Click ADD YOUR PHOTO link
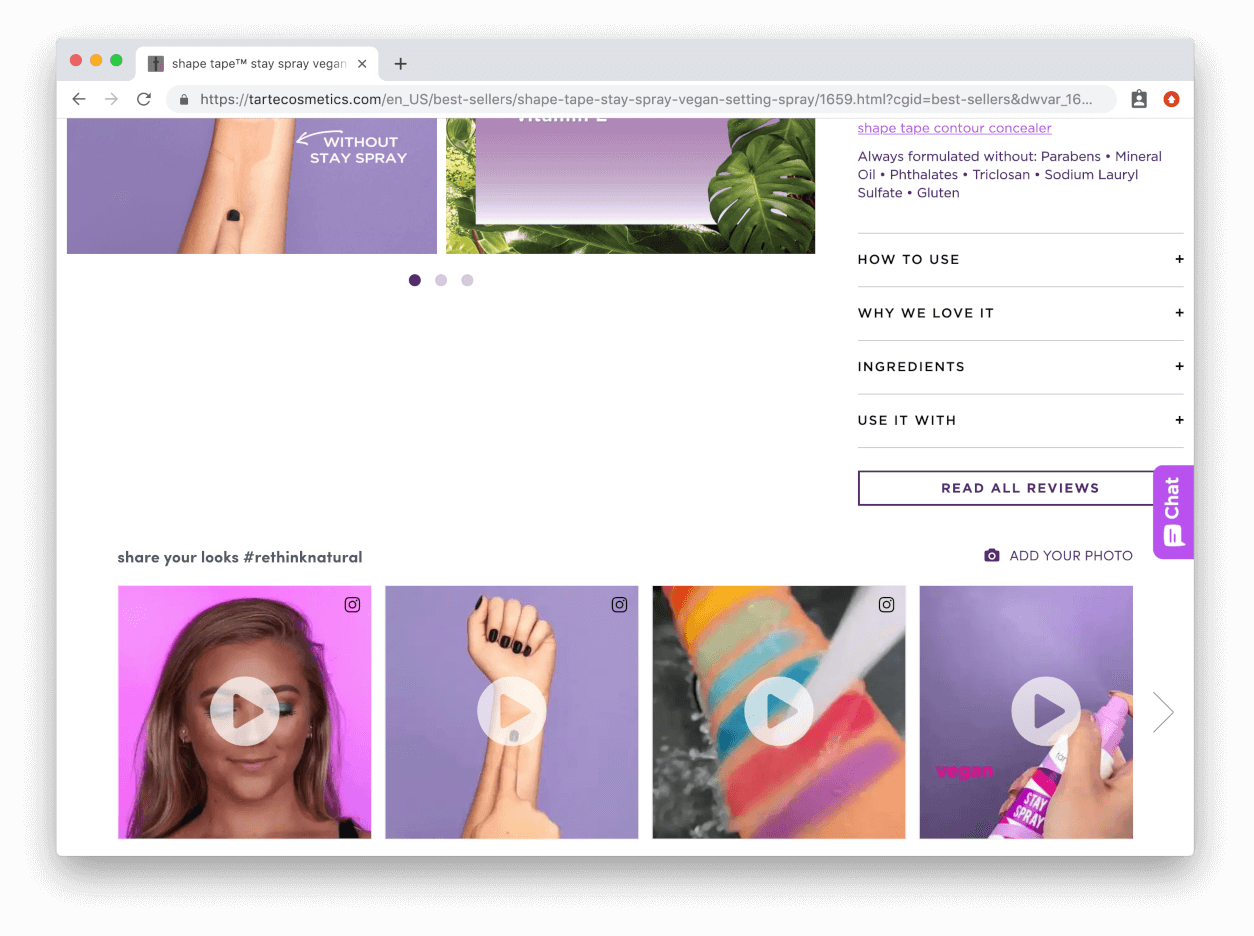 click(1071, 556)
